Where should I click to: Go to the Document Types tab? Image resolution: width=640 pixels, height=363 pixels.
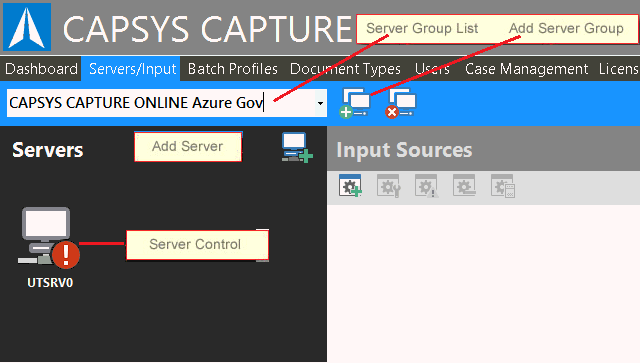coord(345,69)
